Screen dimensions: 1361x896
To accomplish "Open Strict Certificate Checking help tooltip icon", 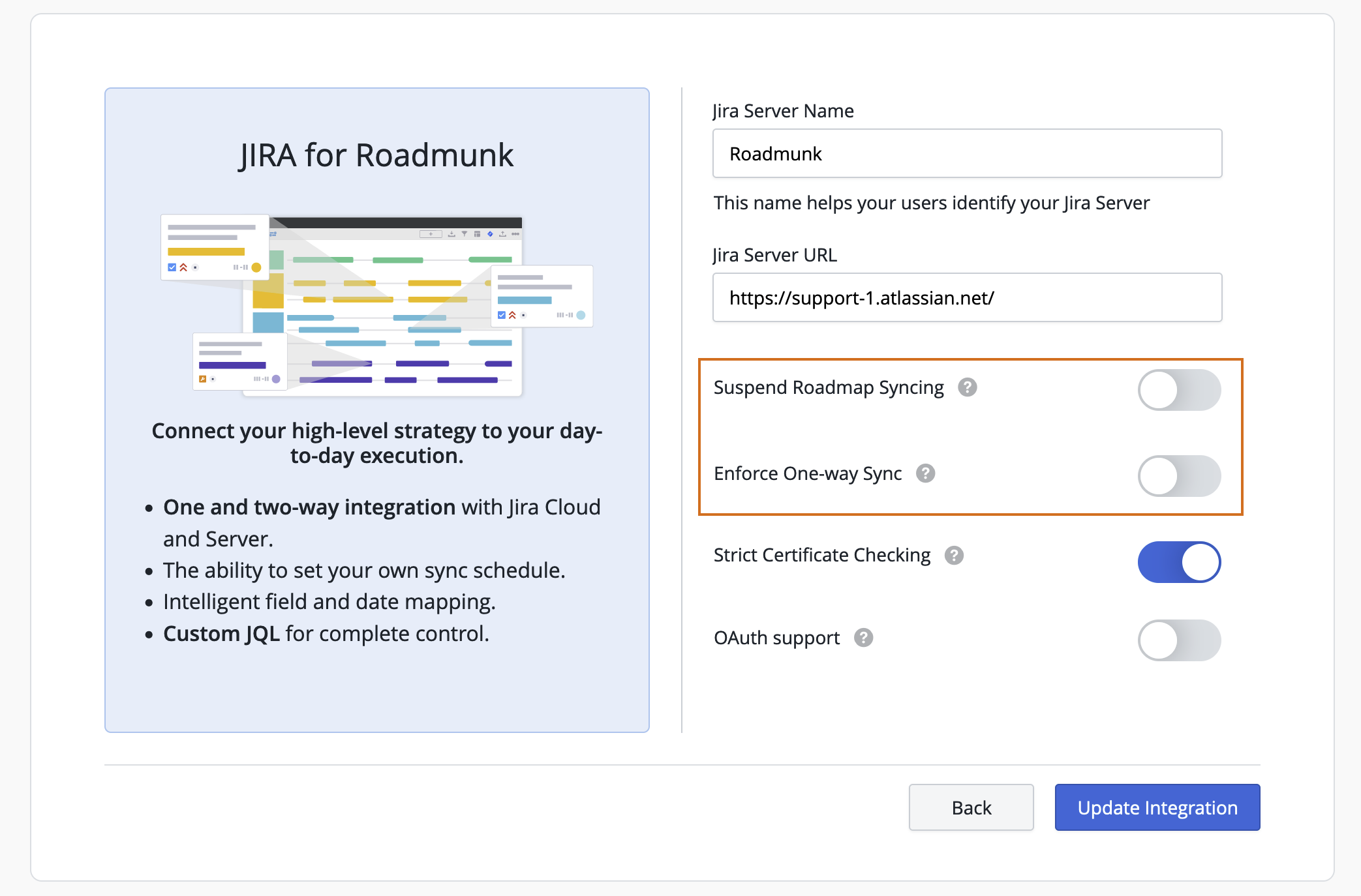I will [954, 555].
